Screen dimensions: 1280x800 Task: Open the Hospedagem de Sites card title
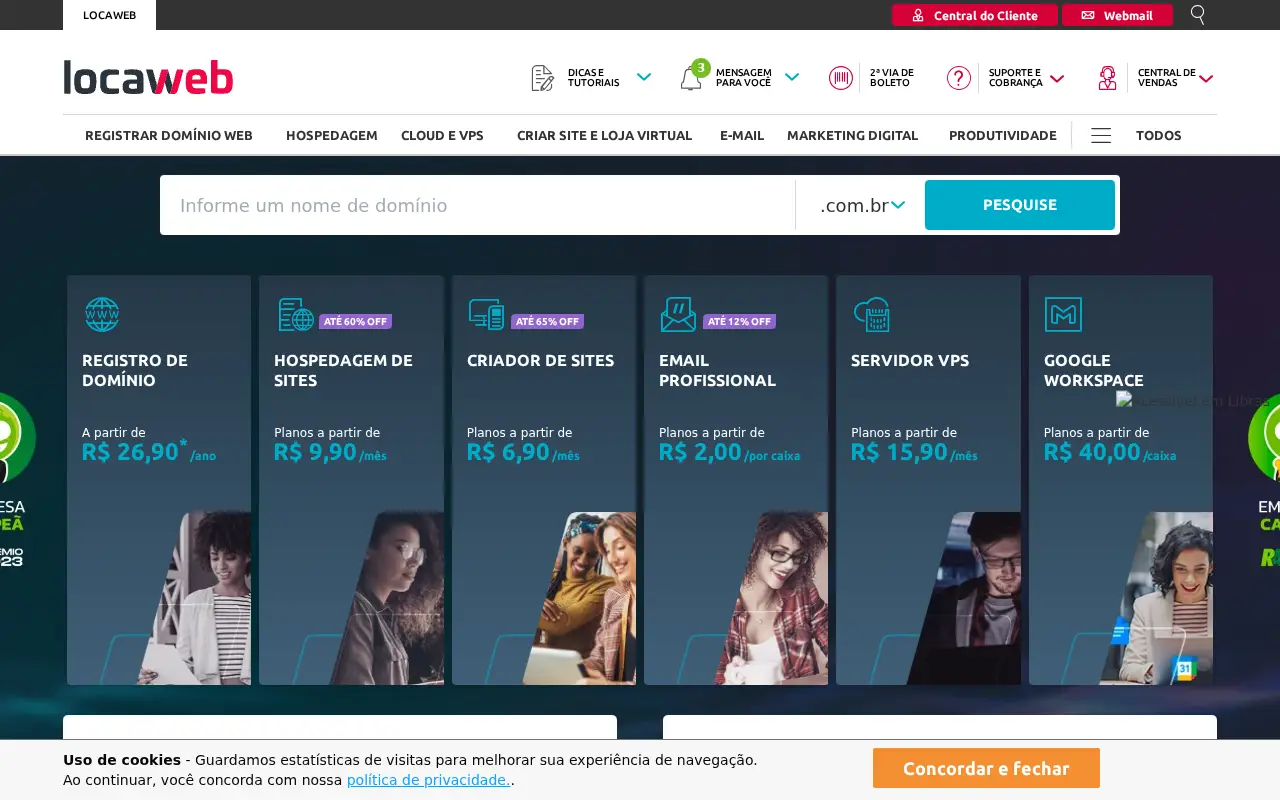pos(343,370)
